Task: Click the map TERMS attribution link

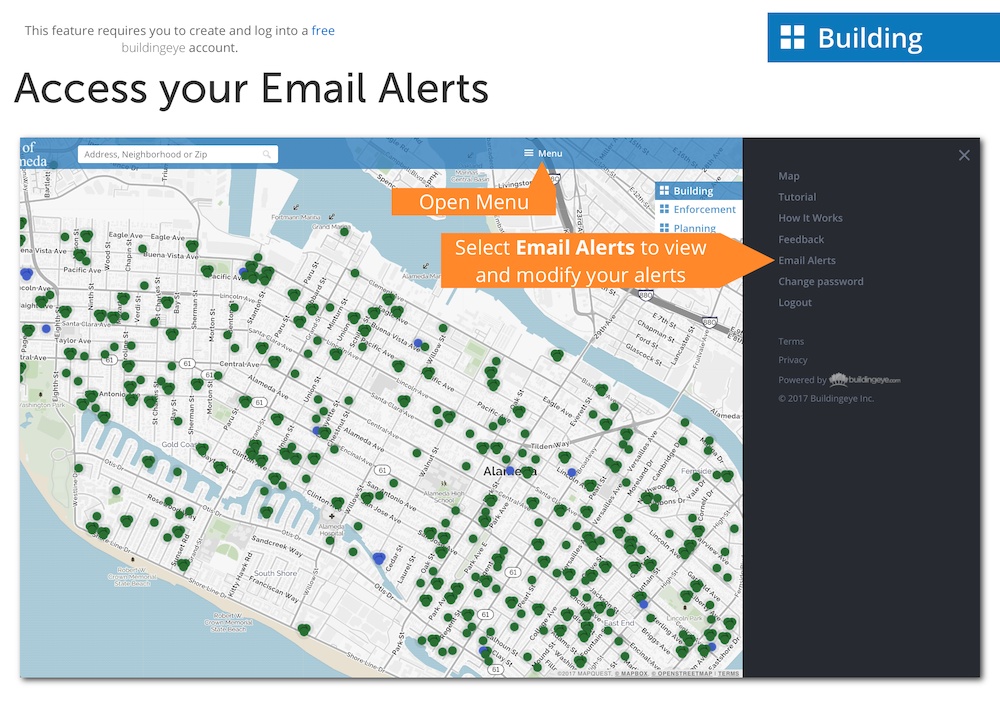Action: pos(728,674)
